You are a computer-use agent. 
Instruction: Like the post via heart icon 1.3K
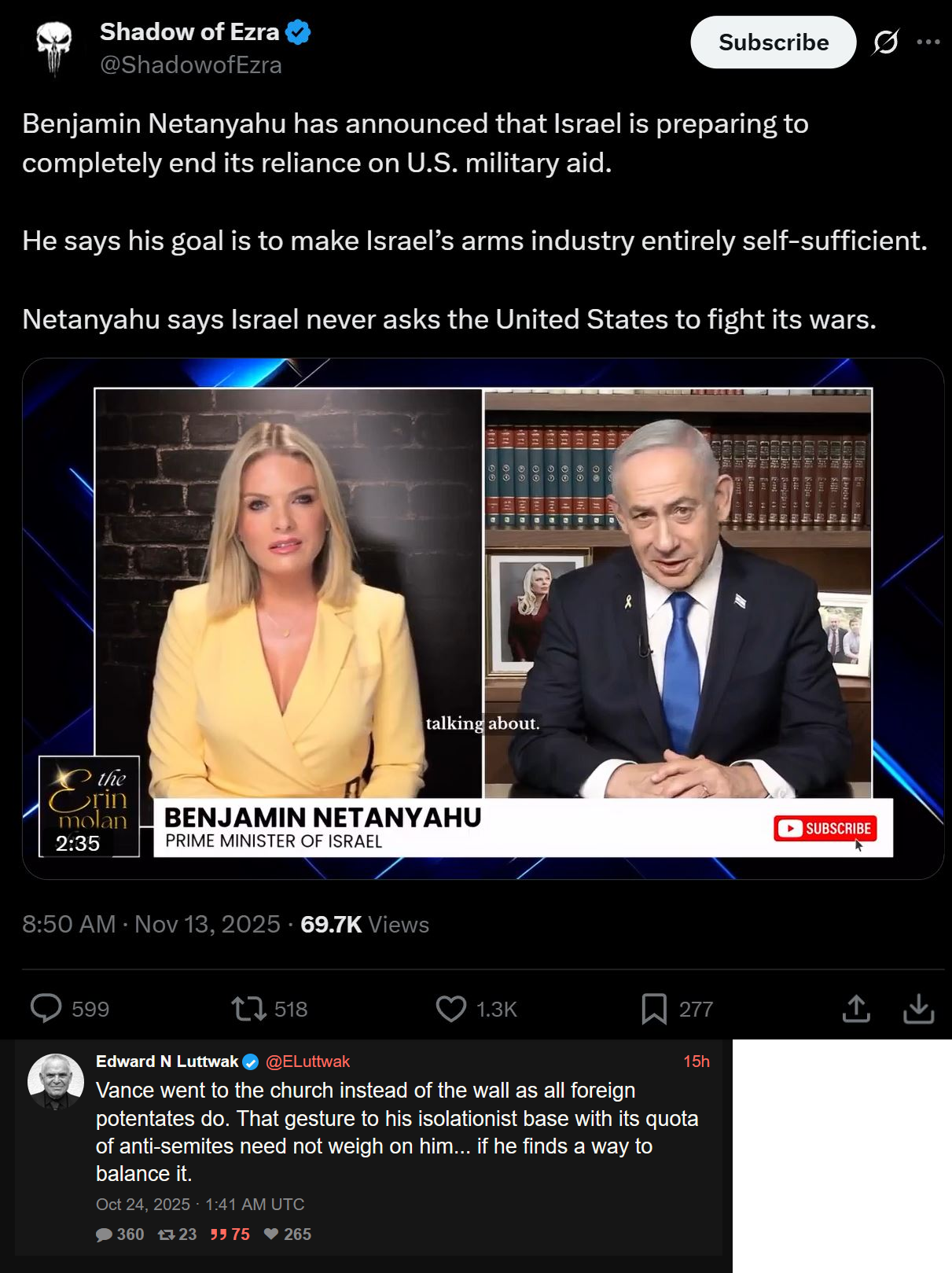click(x=451, y=1009)
